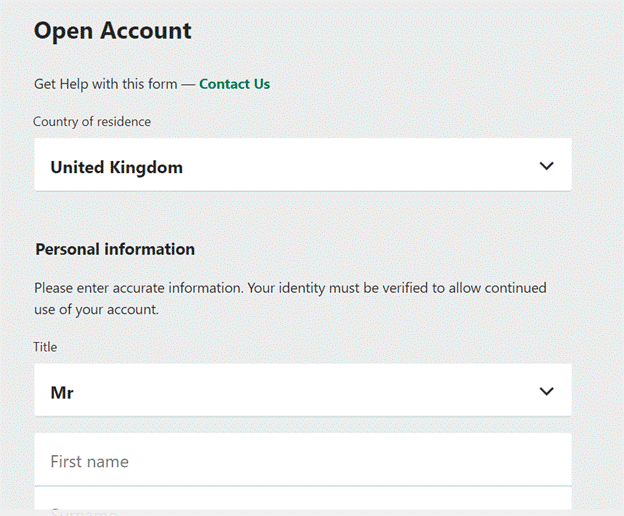This screenshot has width=624, height=516.
Task: Select the United Kingdom text value
Action: tap(116, 167)
